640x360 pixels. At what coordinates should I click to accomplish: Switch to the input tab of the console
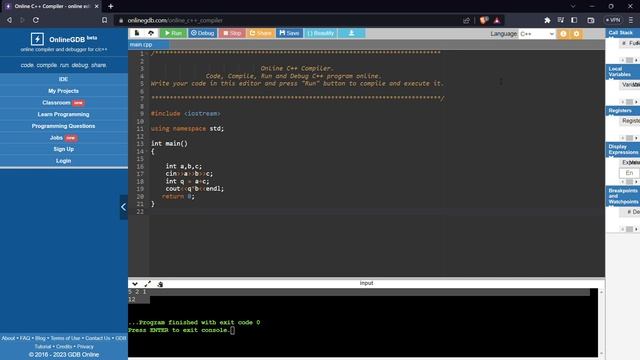tap(366, 283)
